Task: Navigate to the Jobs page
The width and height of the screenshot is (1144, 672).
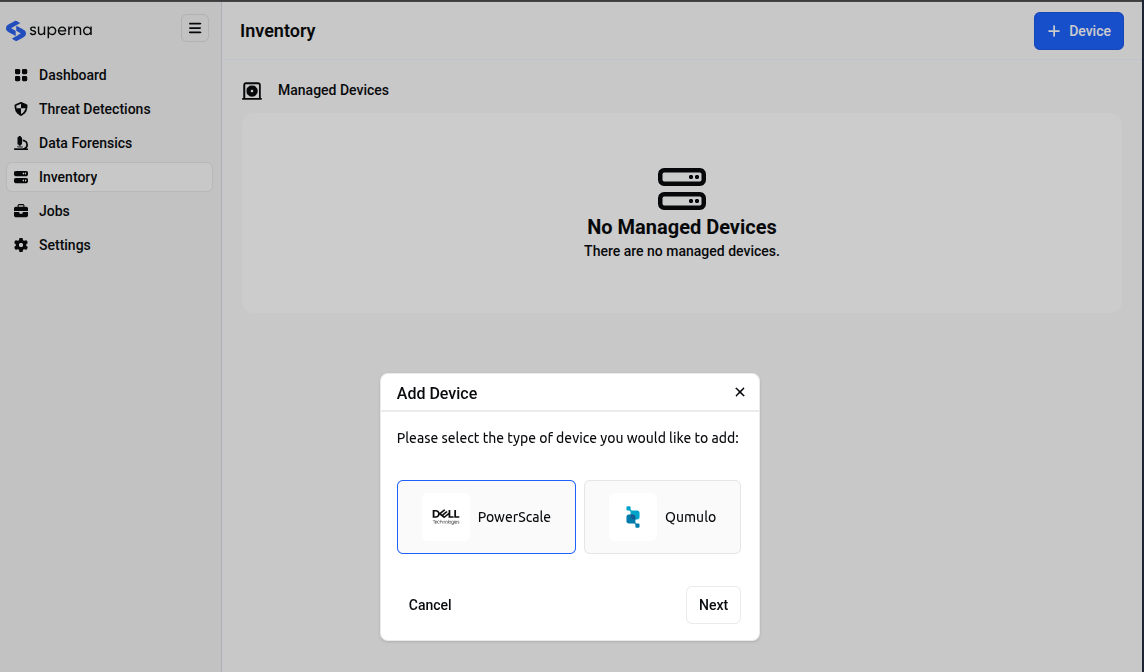Action: (54, 211)
